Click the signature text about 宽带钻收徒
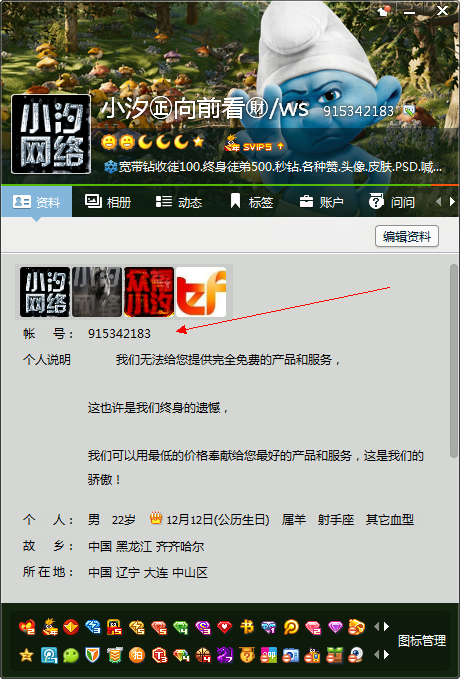The image size is (460, 679). (x=280, y=167)
